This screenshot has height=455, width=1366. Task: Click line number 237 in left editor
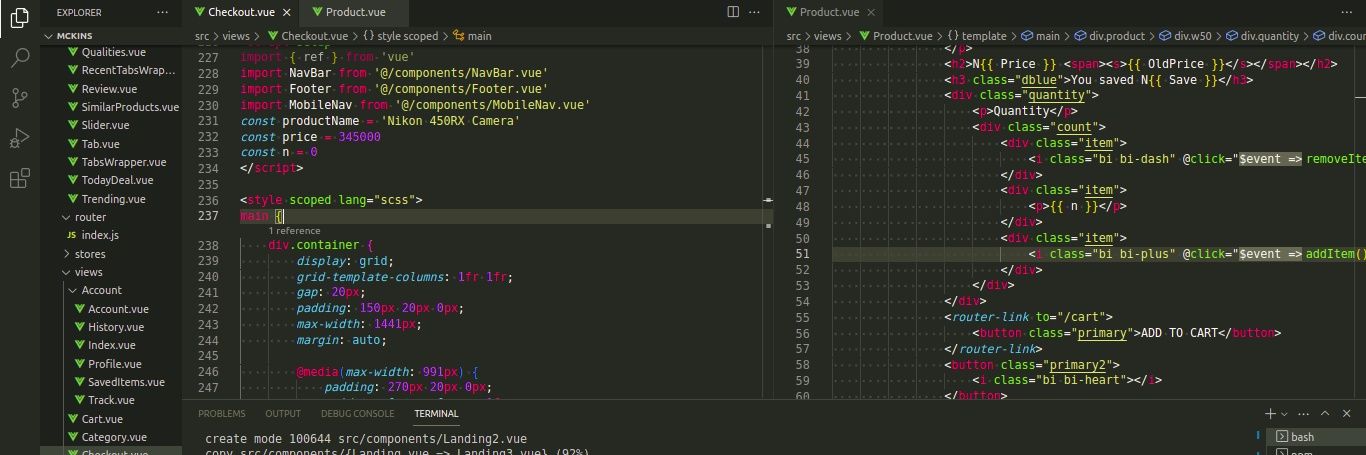click(x=207, y=216)
